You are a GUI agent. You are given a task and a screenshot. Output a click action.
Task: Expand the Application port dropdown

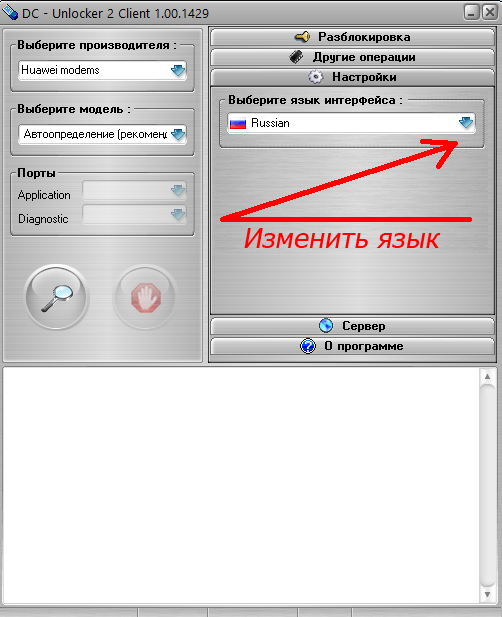coord(135,191)
